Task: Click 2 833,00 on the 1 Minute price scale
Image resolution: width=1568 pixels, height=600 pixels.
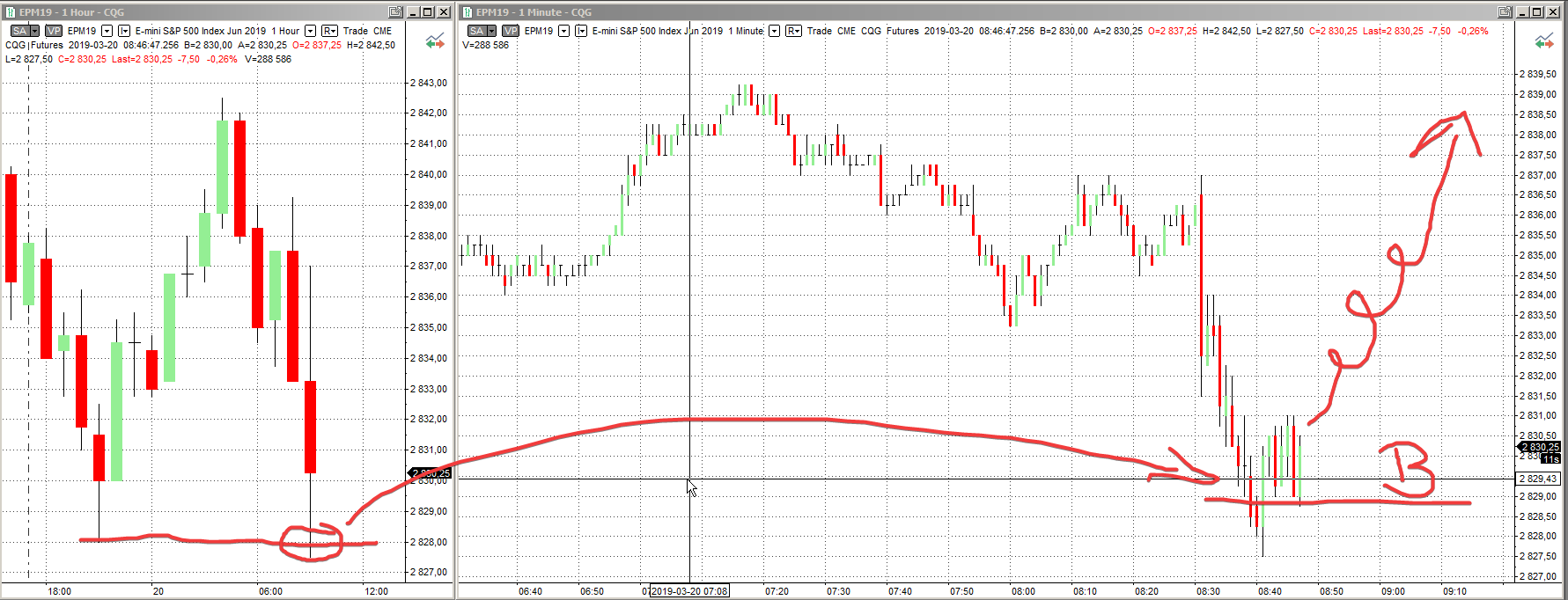Action: 1538,335
